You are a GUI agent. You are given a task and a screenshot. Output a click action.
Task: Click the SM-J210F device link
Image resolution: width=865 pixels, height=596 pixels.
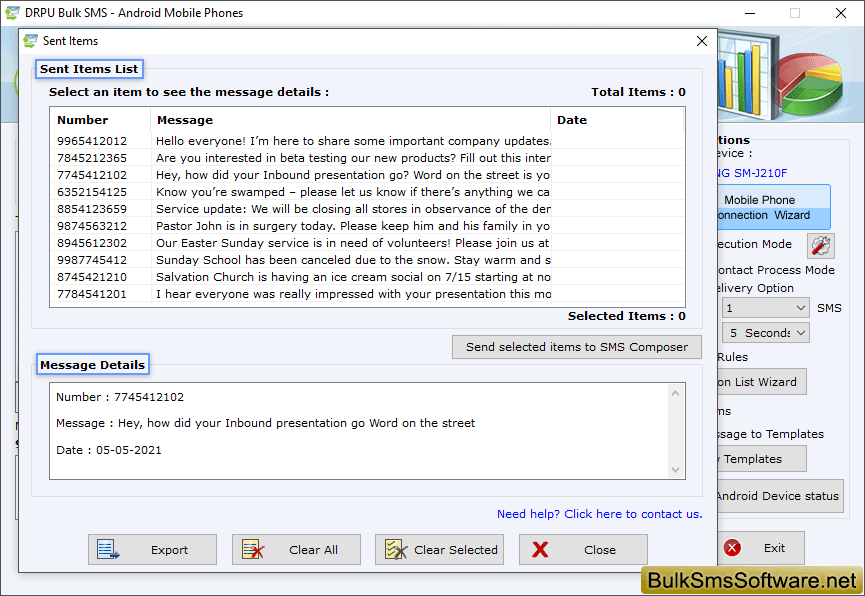752,173
